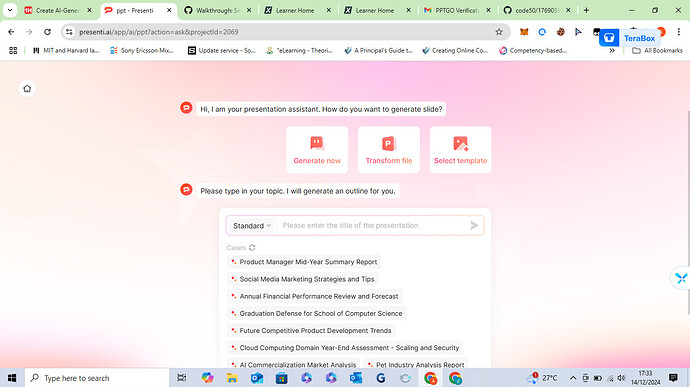Select Future Competitive Product Development Trends

[311, 331]
